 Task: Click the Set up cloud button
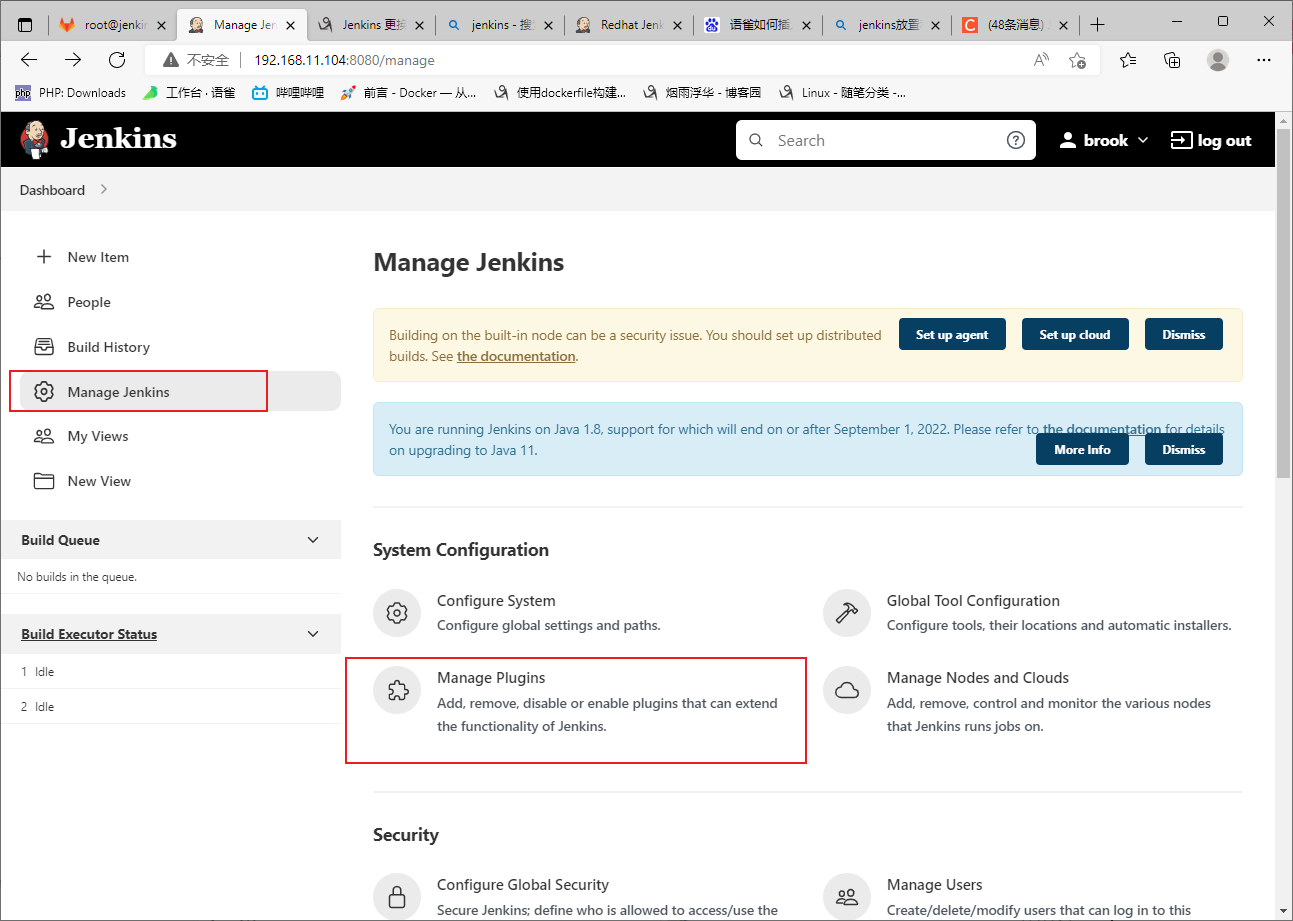pyautogui.click(x=1075, y=334)
